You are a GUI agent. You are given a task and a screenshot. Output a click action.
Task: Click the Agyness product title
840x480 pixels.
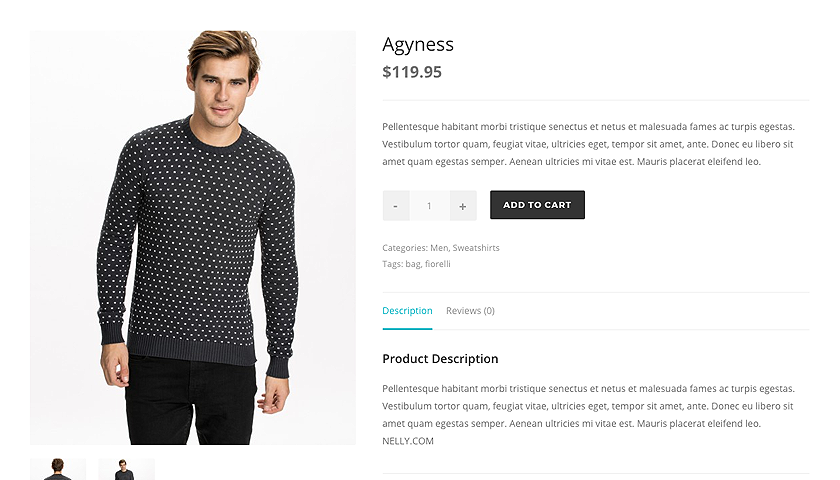[x=418, y=44]
